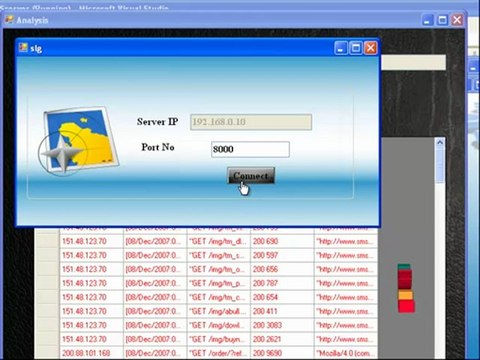Click the dark red block on the chart

coord(405,279)
